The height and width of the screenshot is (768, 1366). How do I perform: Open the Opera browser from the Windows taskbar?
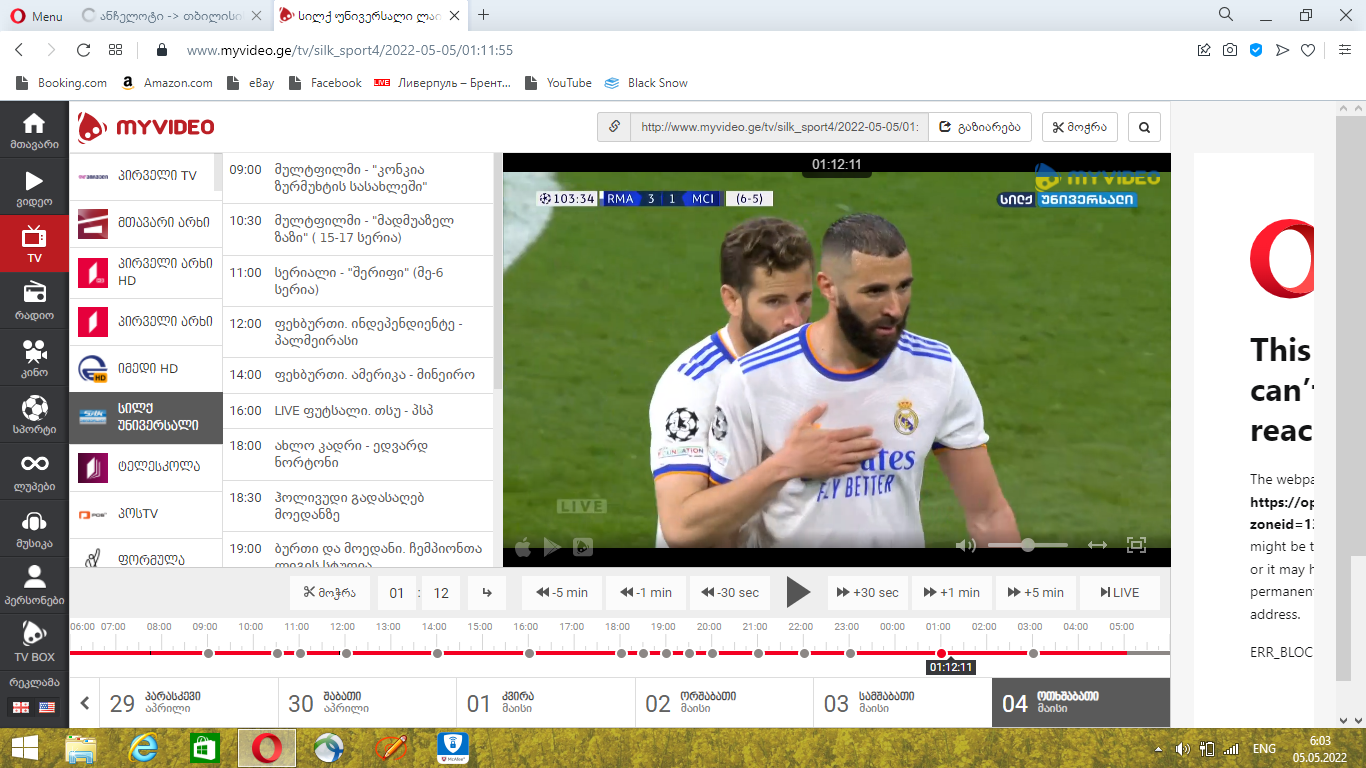266,748
